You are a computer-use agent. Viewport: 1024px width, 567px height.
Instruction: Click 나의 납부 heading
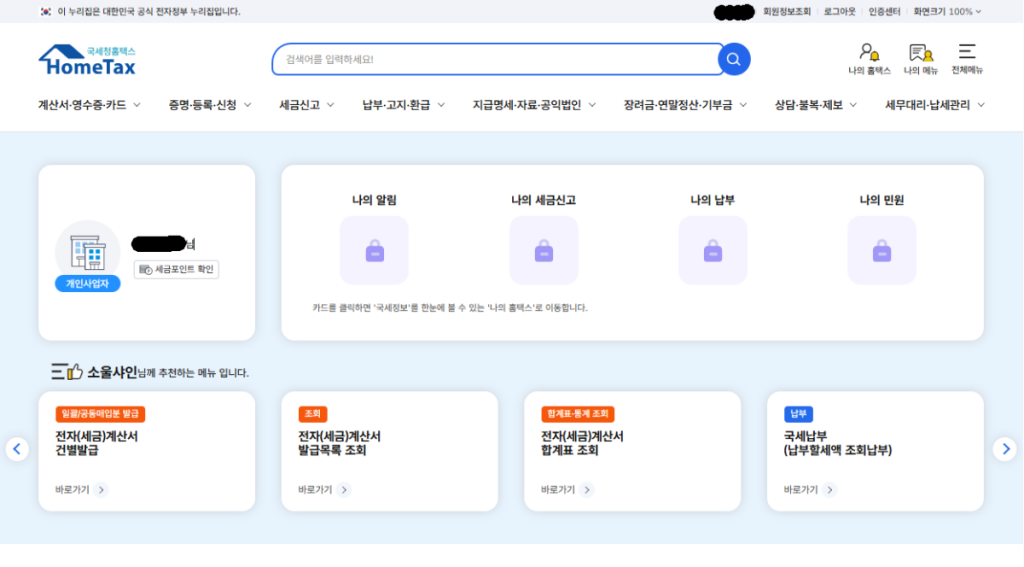pyautogui.click(x=712, y=201)
